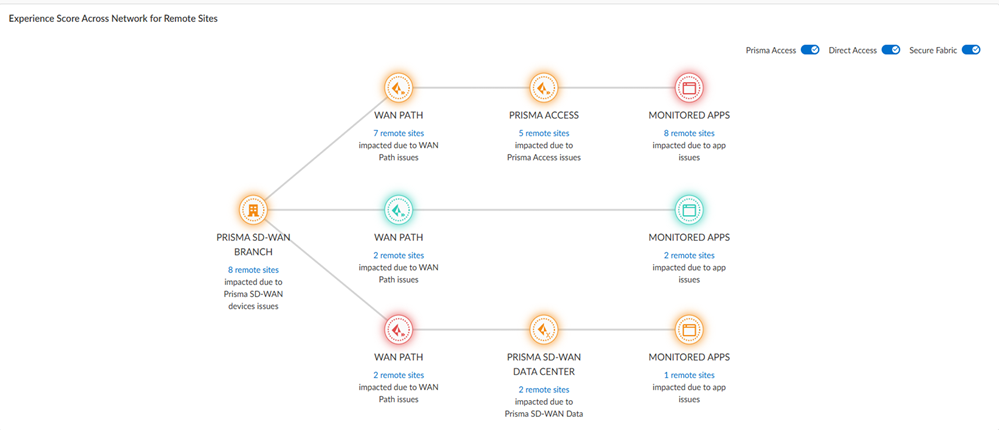Select the orange WAN Path node icon

click(399, 88)
